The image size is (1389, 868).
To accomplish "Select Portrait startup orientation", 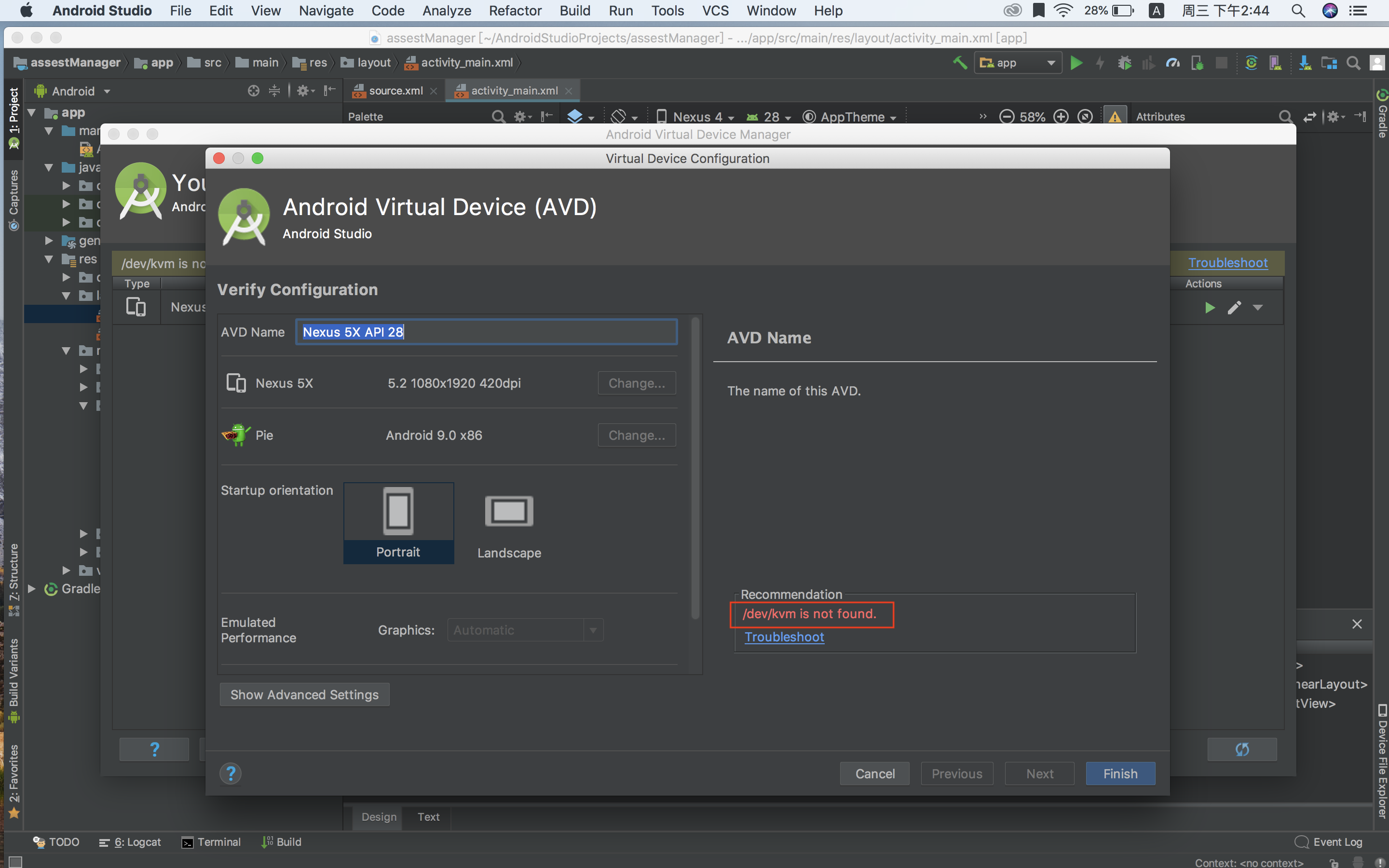I will (398, 522).
